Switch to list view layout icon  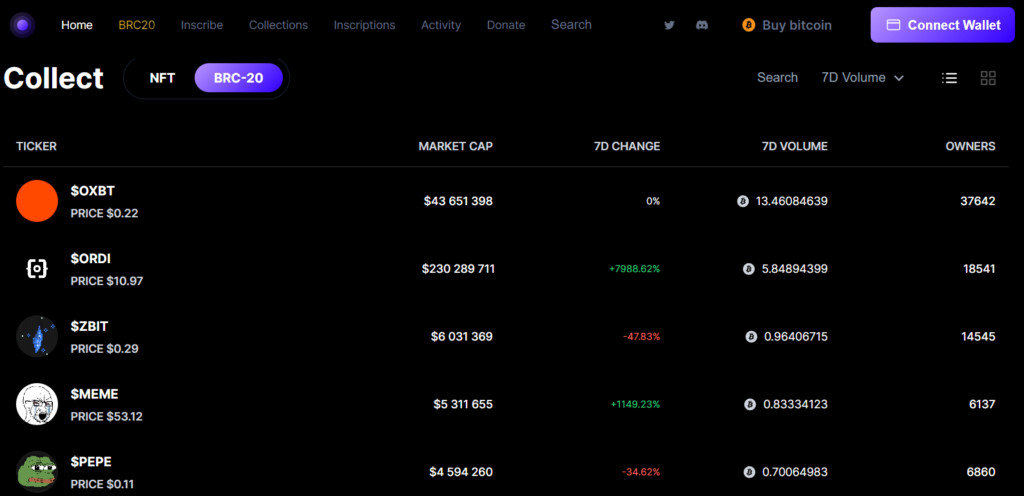950,78
